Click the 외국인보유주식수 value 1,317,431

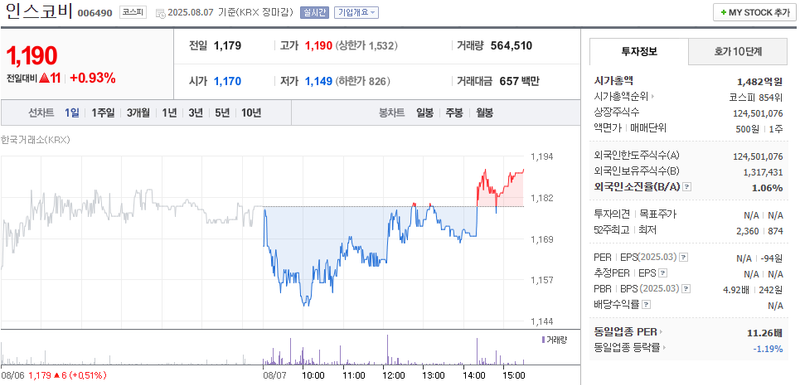point(763,172)
